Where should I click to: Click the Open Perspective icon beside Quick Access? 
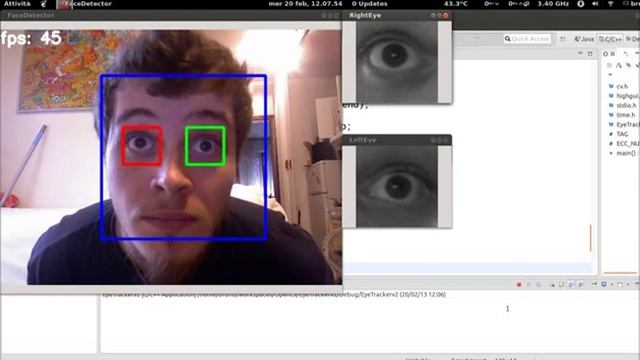click(x=563, y=39)
